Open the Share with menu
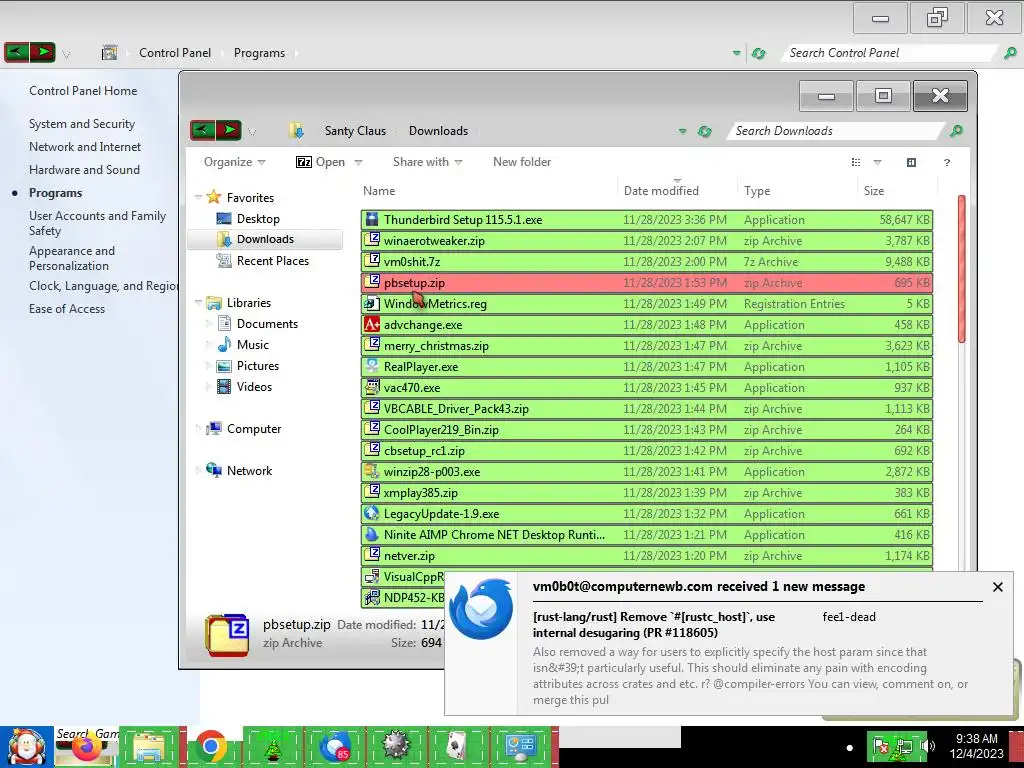The height and width of the screenshot is (768, 1024). pyautogui.click(x=427, y=162)
